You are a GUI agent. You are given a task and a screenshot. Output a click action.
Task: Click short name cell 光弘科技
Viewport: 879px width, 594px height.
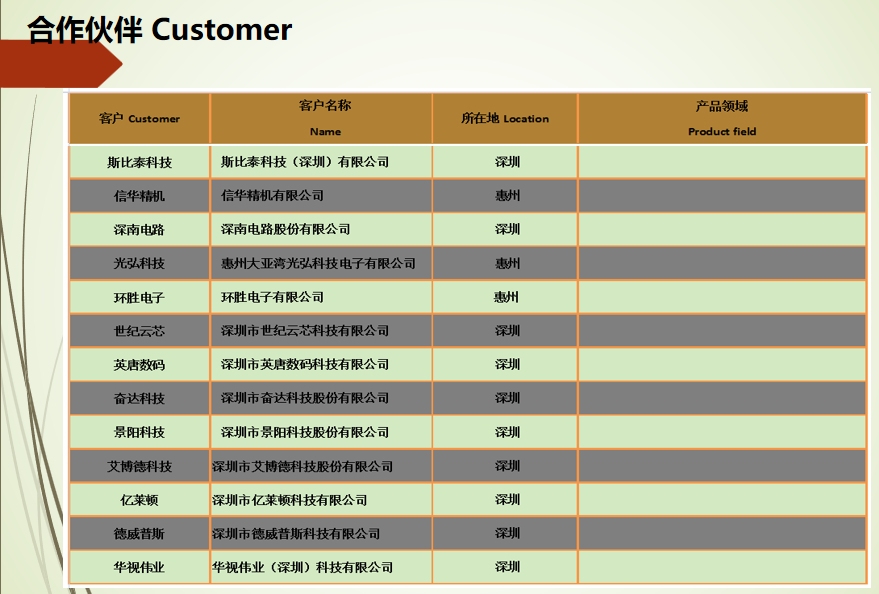140,263
